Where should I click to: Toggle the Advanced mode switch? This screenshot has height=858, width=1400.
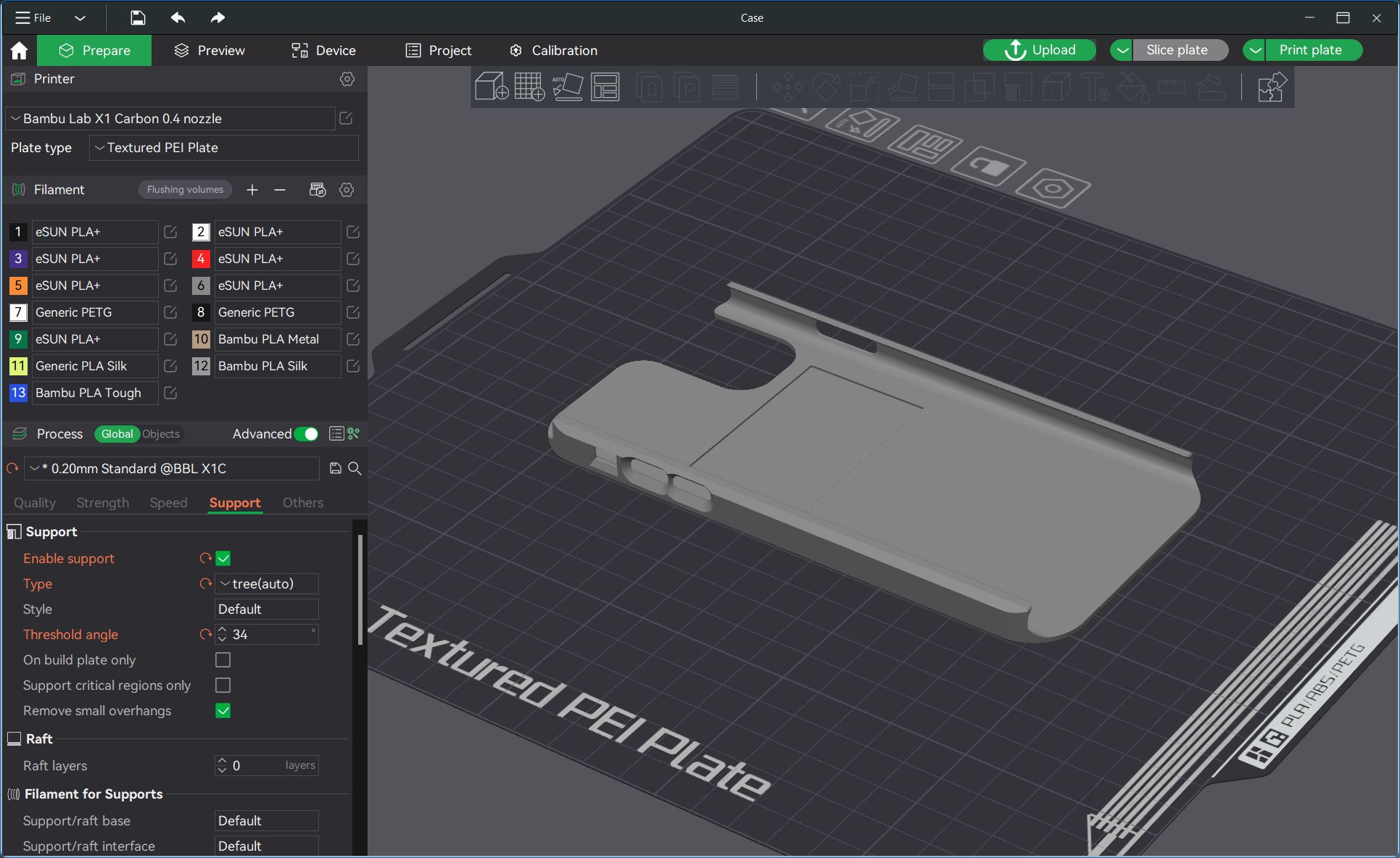click(x=307, y=433)
